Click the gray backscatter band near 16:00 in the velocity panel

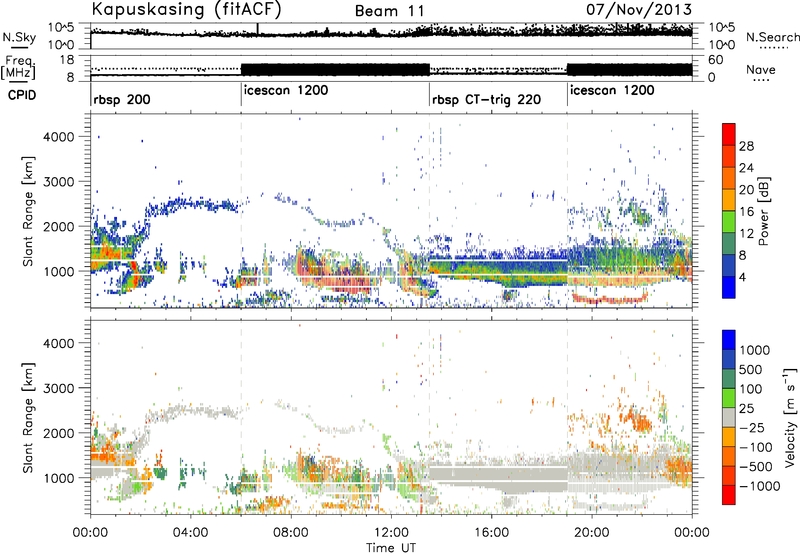click(497, 477)
